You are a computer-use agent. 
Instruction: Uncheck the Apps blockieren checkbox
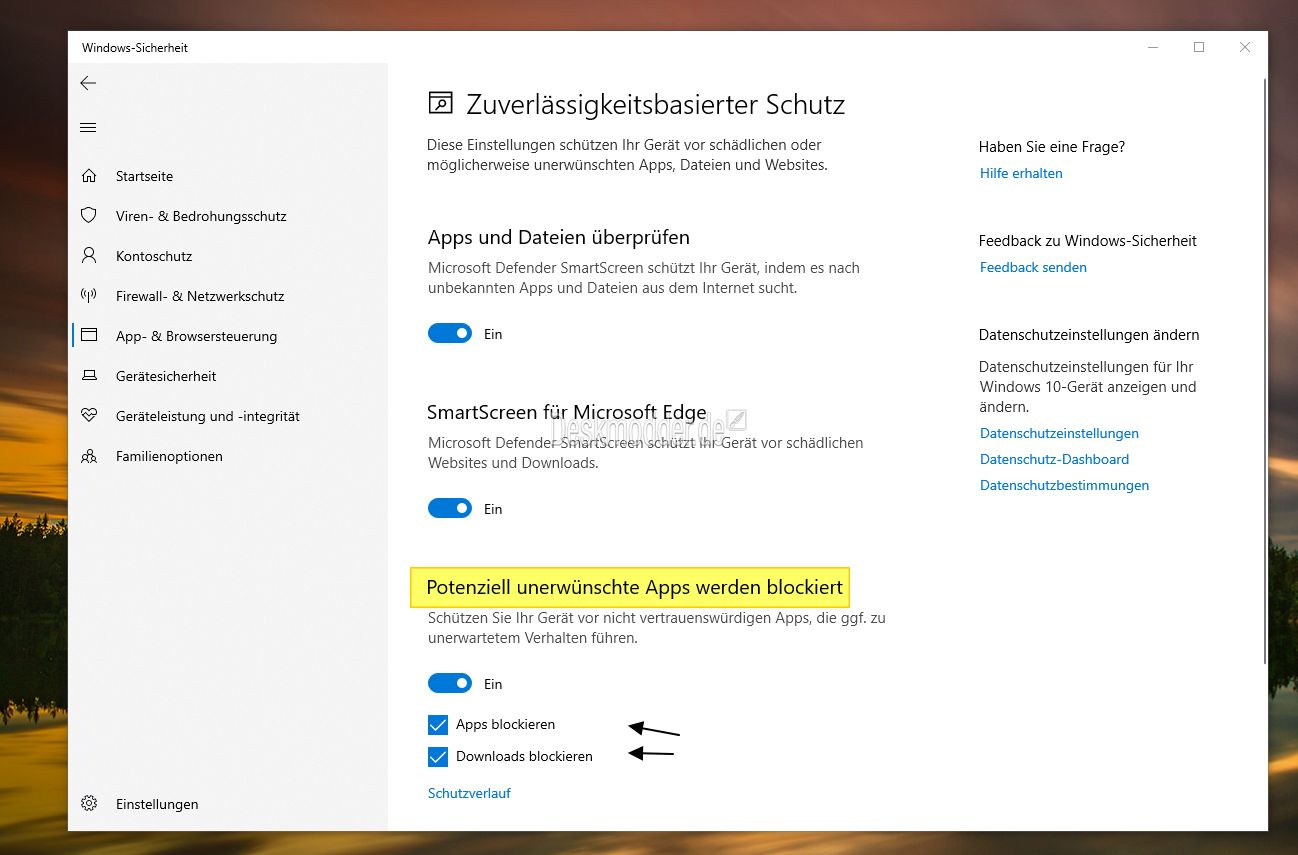(x=438, y=725)
